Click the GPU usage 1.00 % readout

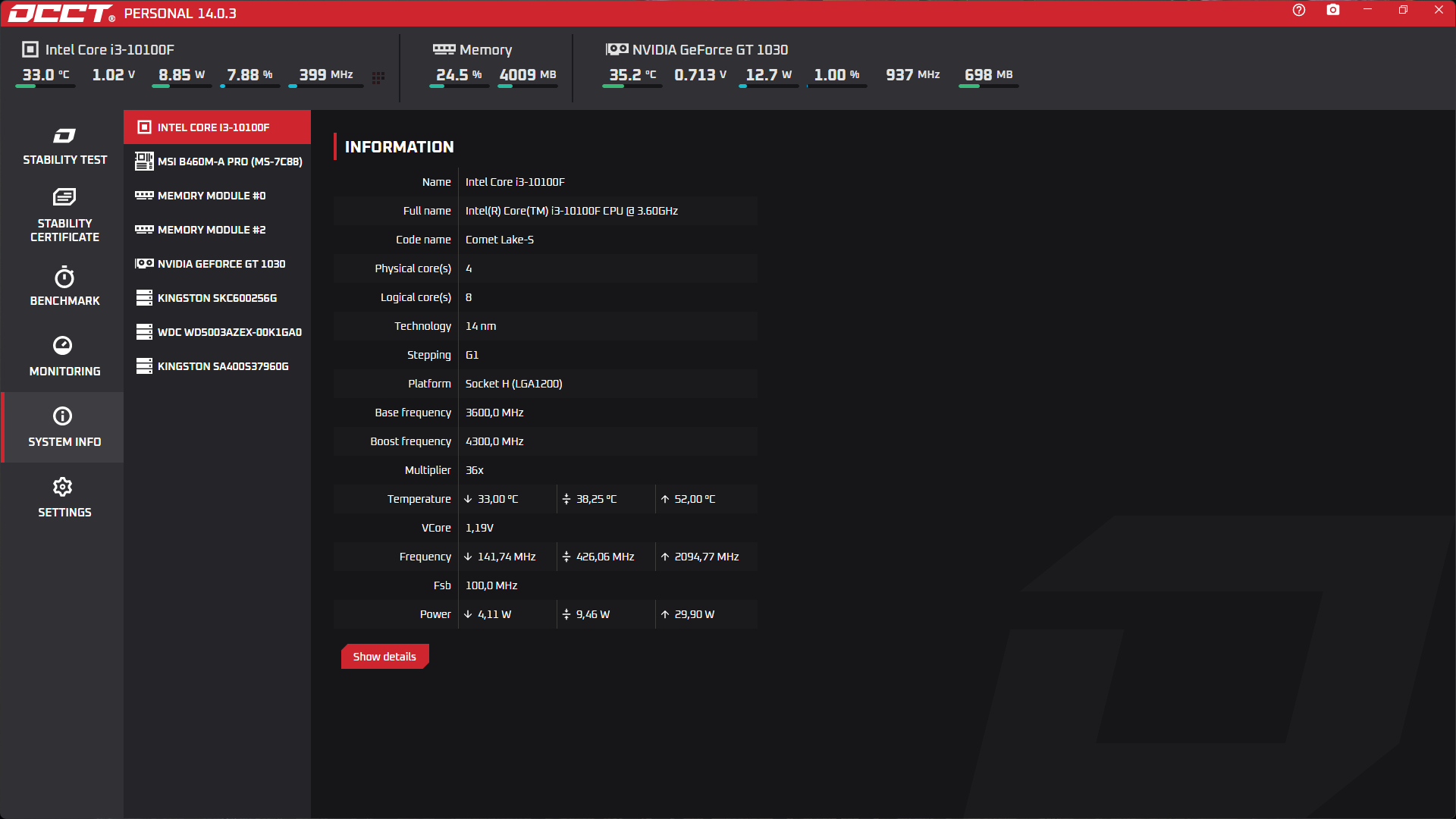(837, 75)
